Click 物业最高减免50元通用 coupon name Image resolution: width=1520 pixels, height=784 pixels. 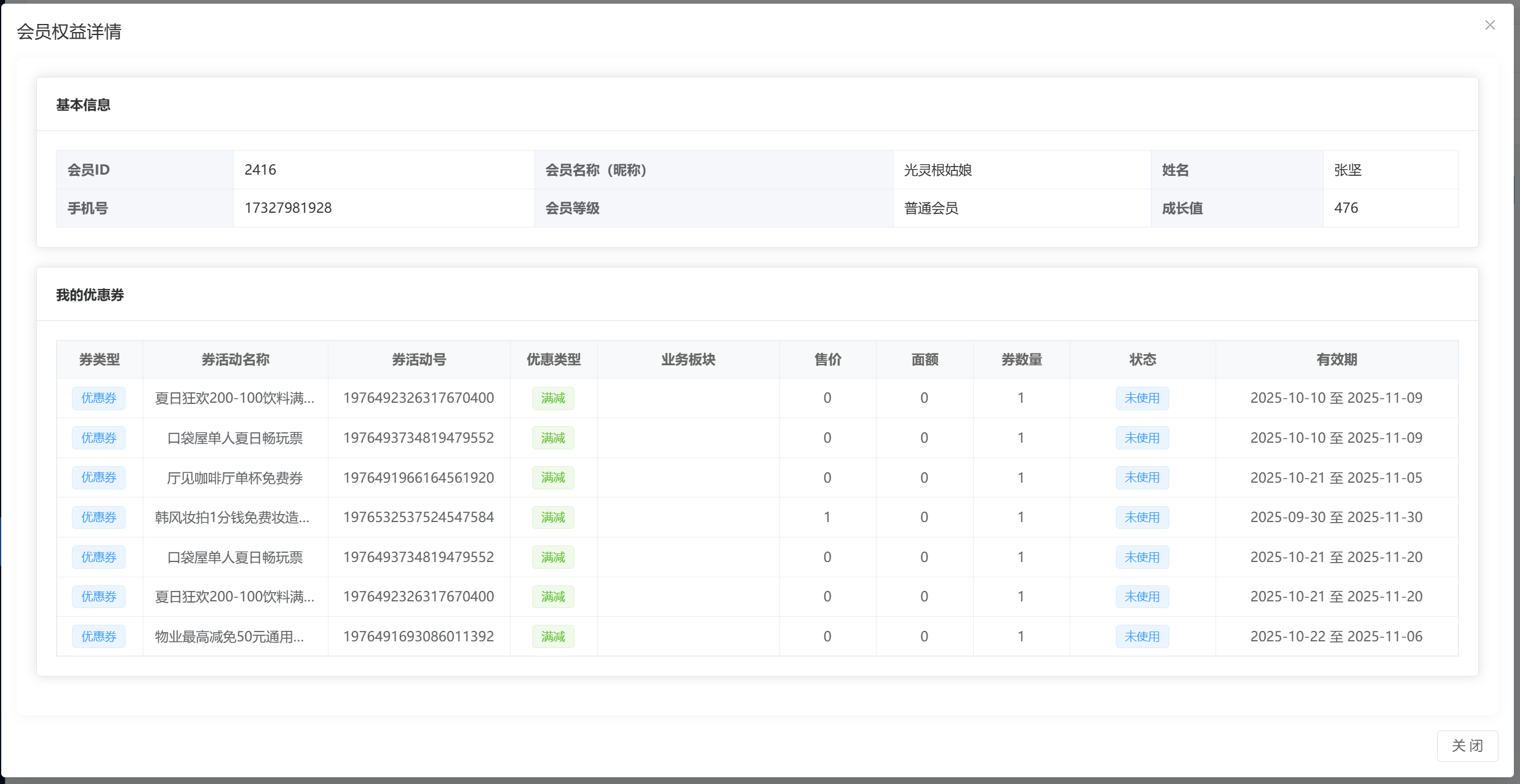pos(229,636)
